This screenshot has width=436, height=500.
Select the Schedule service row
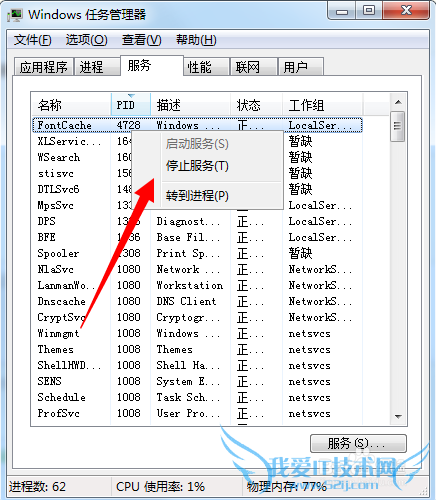pyautogui.click(x=197, y=397)
